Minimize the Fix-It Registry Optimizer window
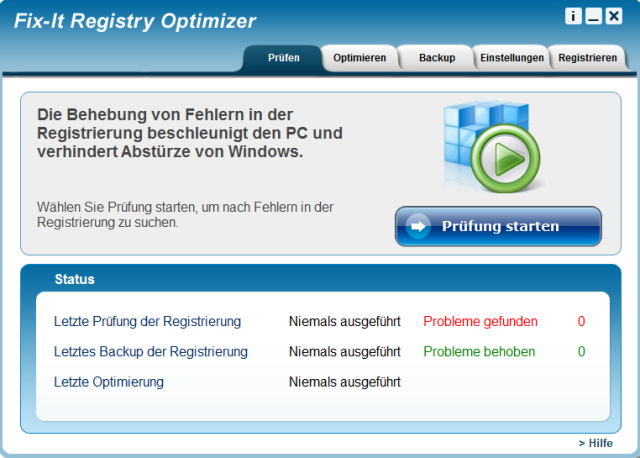This screenshot has width=640, height=458. coord(593,16)
